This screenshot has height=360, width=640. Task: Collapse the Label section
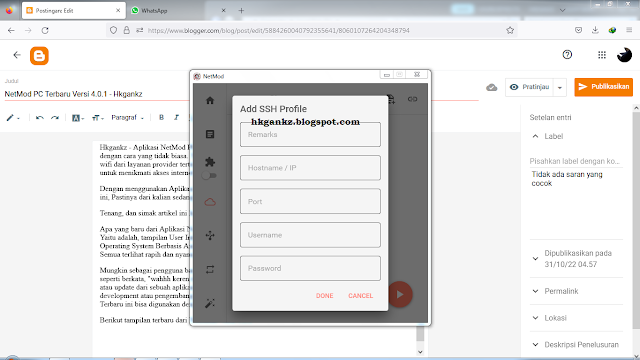[x=536, y=136]
